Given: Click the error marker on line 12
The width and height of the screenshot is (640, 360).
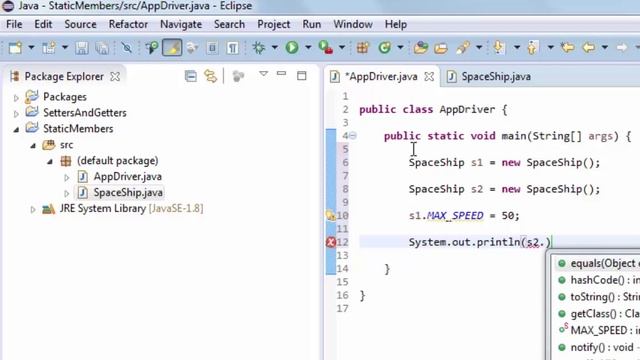Looking at the screenshot, I should coord(331,242).
